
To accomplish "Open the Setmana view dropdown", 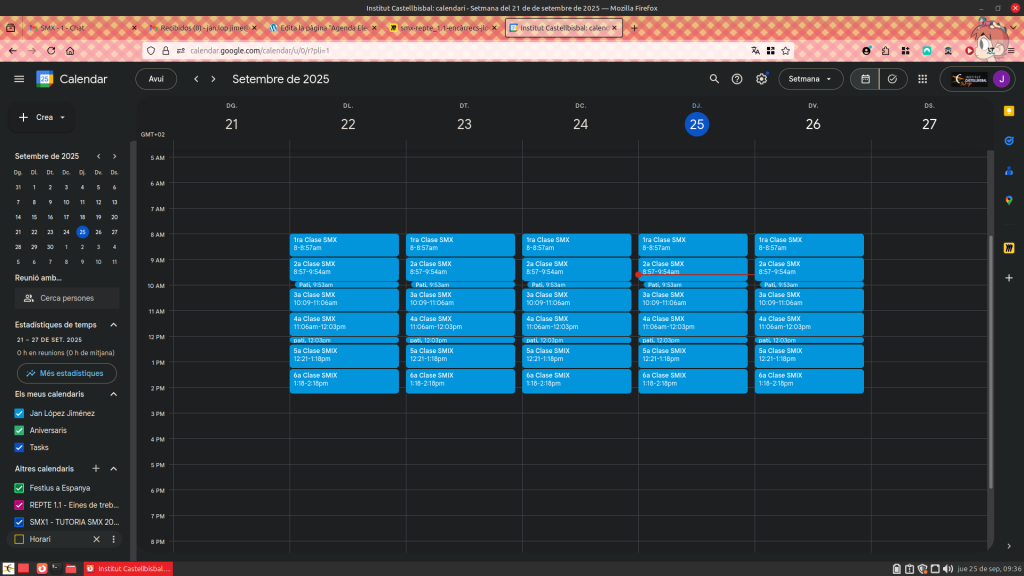I will click(x=810, y=79).
